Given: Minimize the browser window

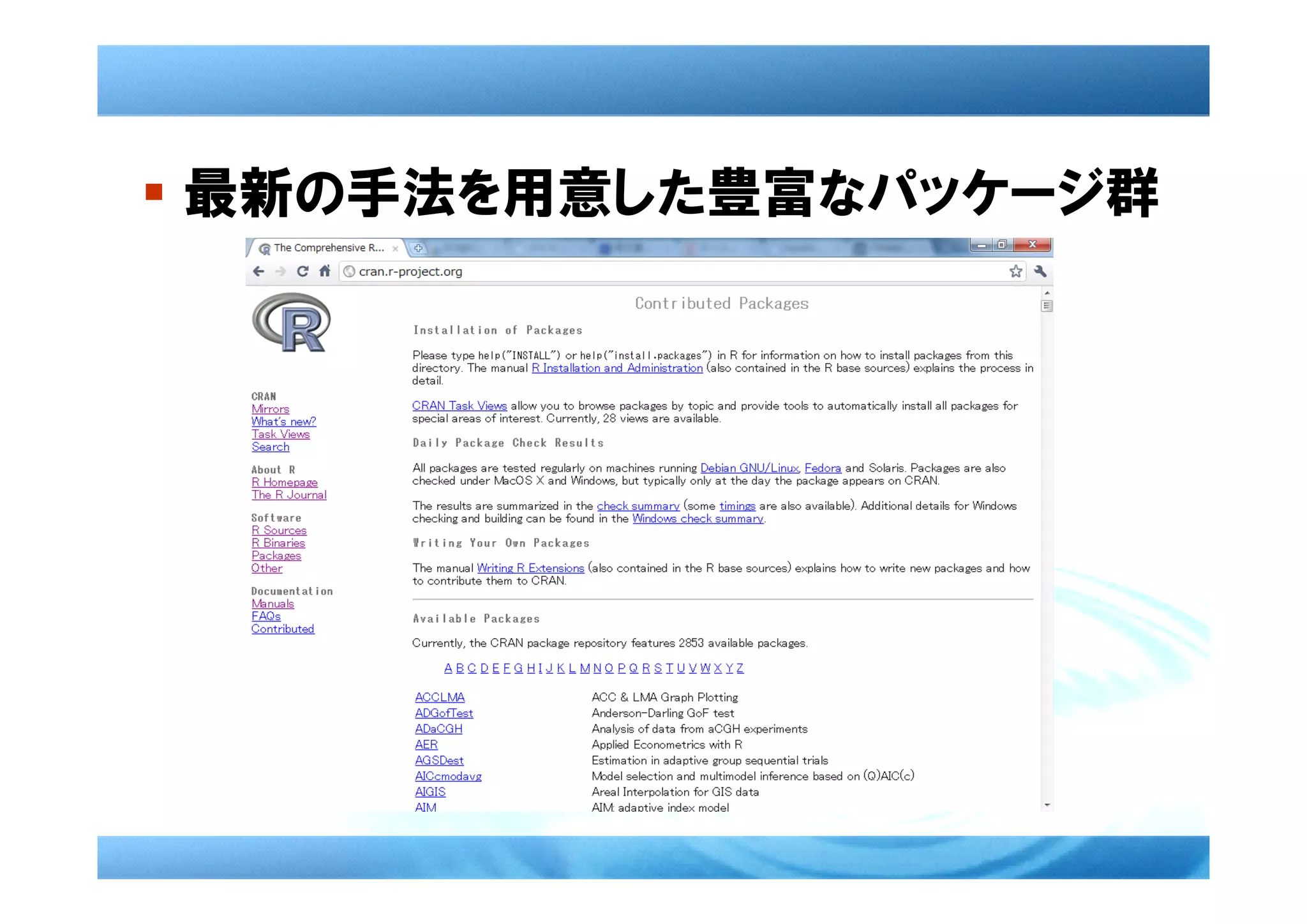Looking at the screenshot, I should point(981,245).
